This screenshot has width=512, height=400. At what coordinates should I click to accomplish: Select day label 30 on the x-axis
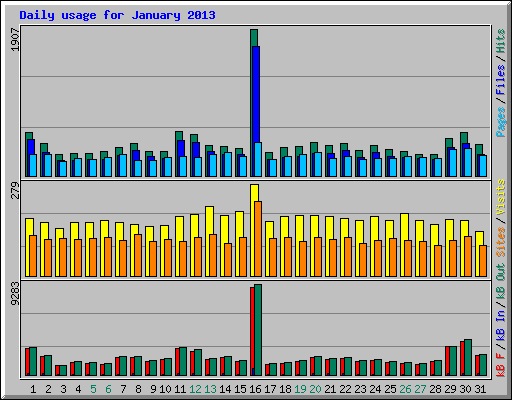point(465,389)
